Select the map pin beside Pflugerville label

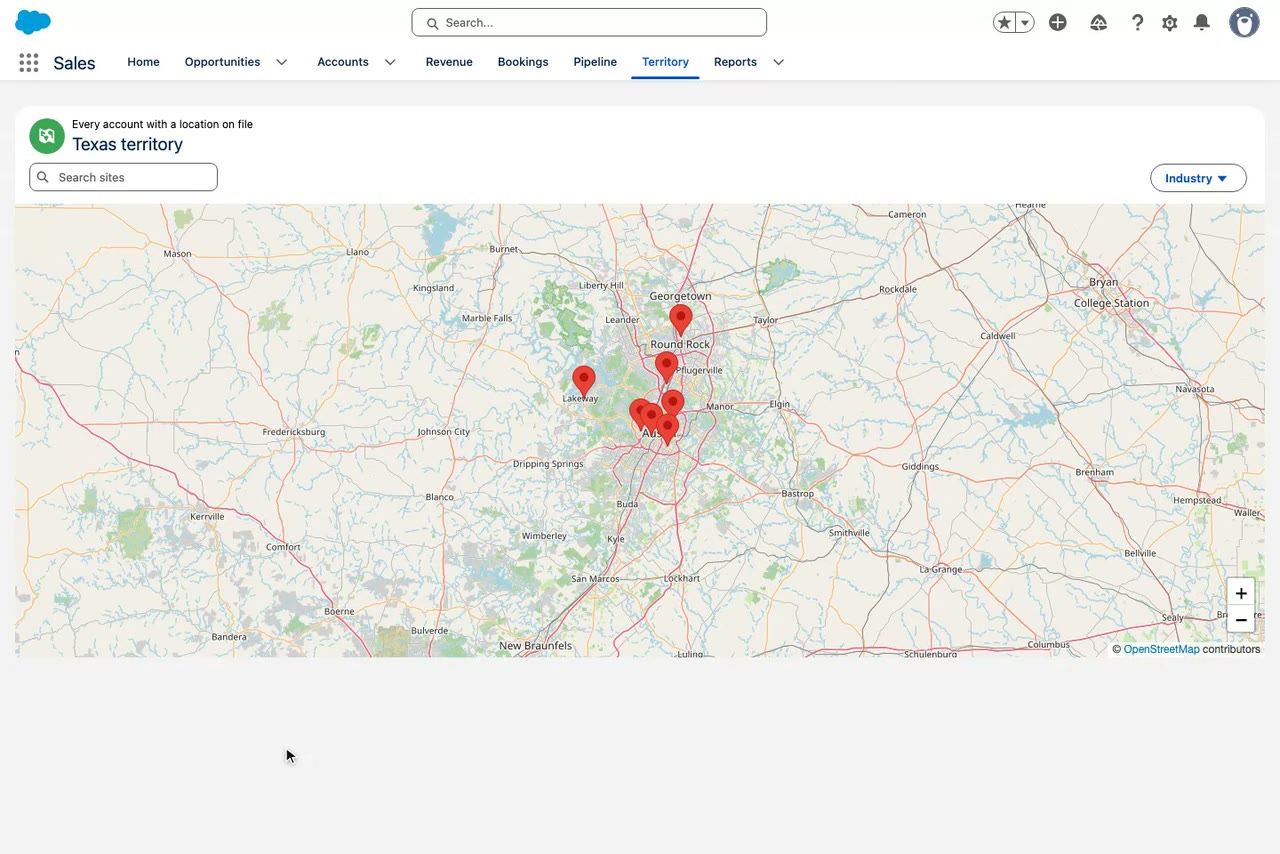[x=666, y=367]
